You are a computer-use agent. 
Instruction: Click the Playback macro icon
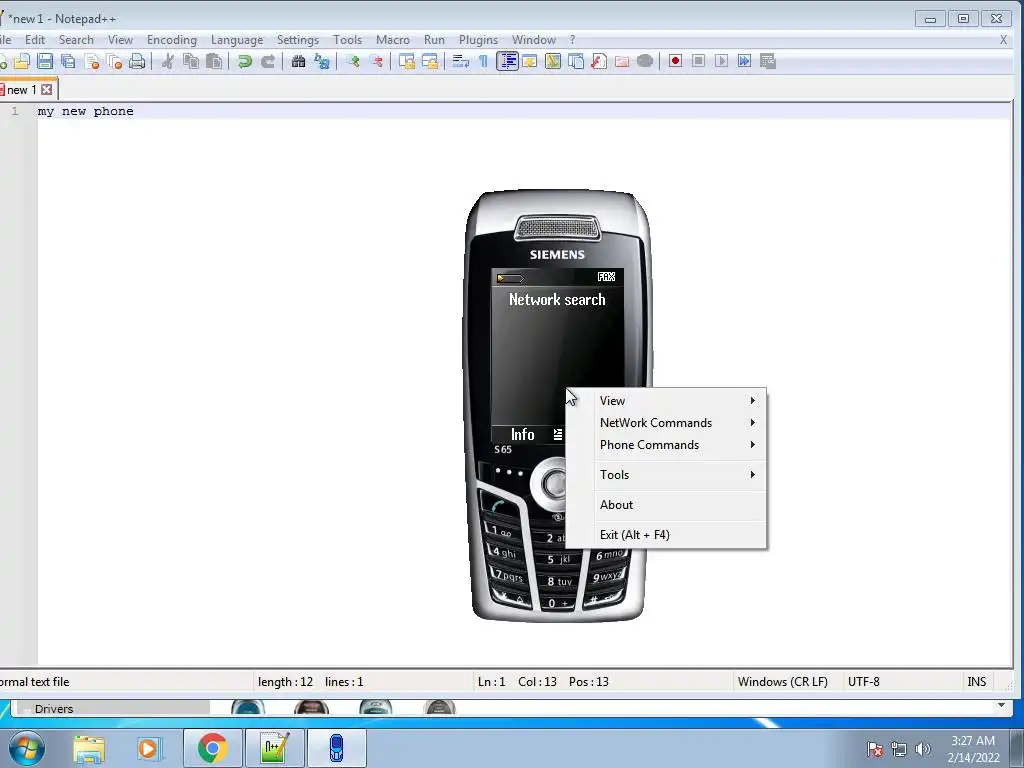[721, 61]
